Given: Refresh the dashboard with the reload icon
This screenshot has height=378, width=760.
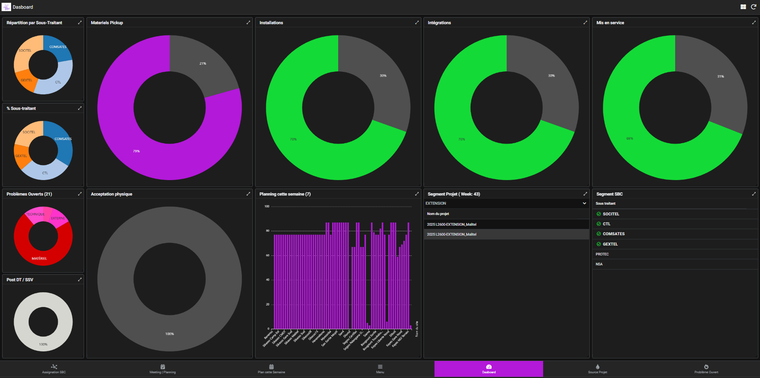Looking at the screenshot, I should [754, 7].
